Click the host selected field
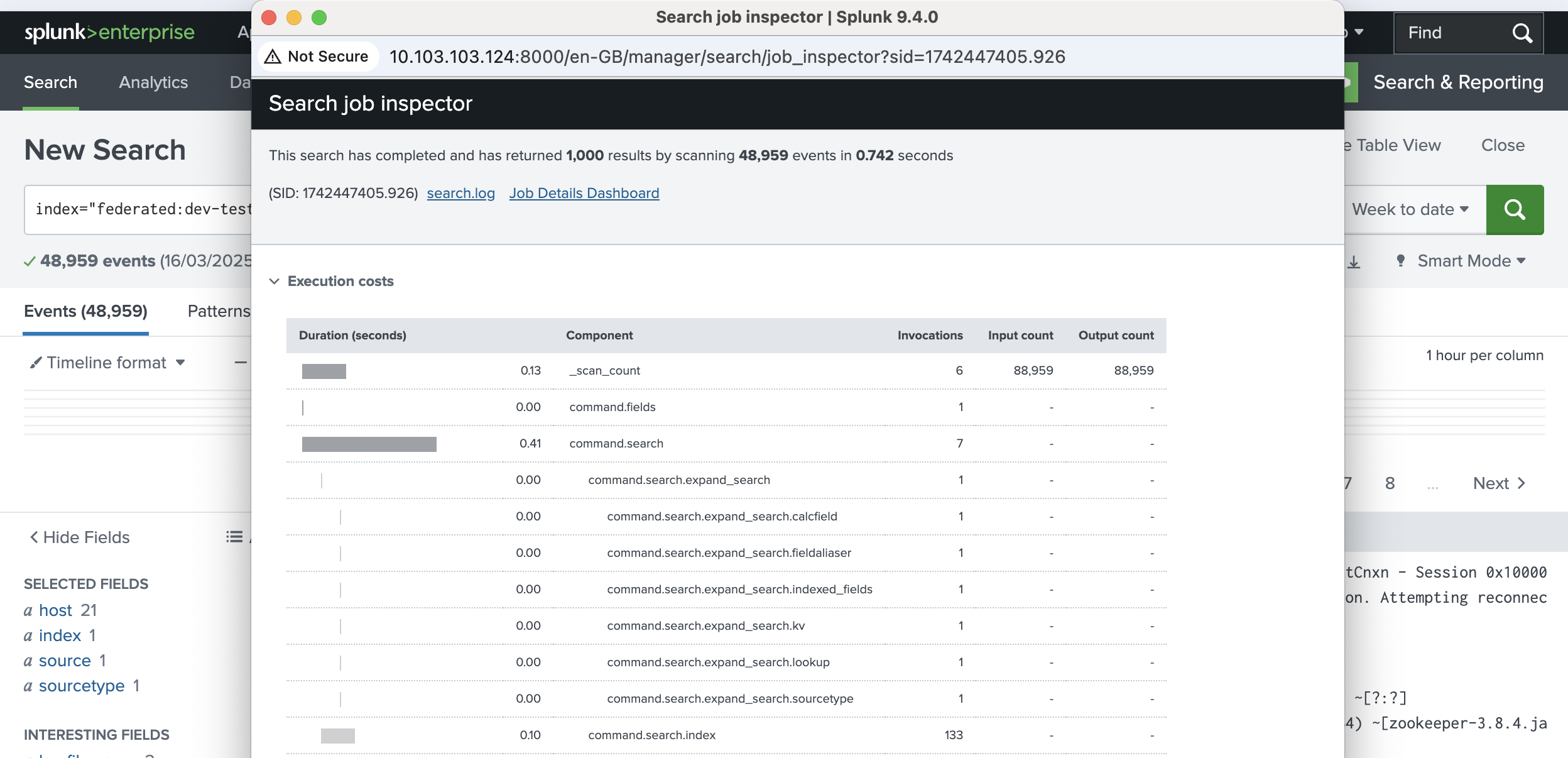This screenshot has width=1568, height=758. point(55,610)
